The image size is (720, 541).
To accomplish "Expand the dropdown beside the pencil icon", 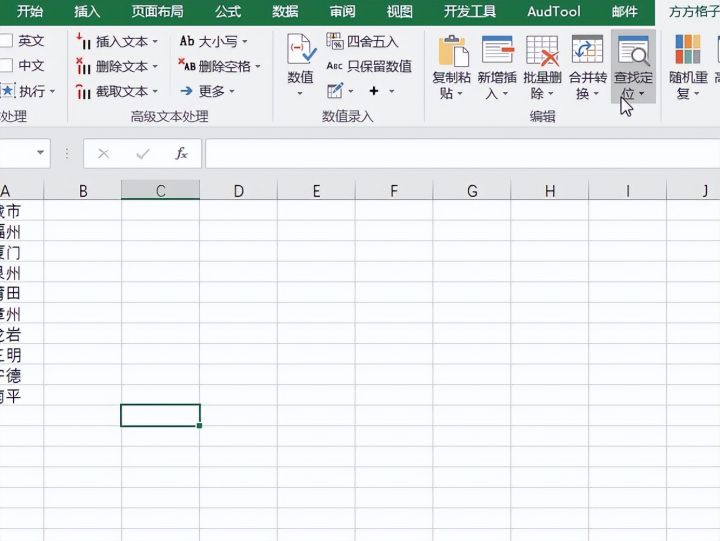I will (351, 91).
